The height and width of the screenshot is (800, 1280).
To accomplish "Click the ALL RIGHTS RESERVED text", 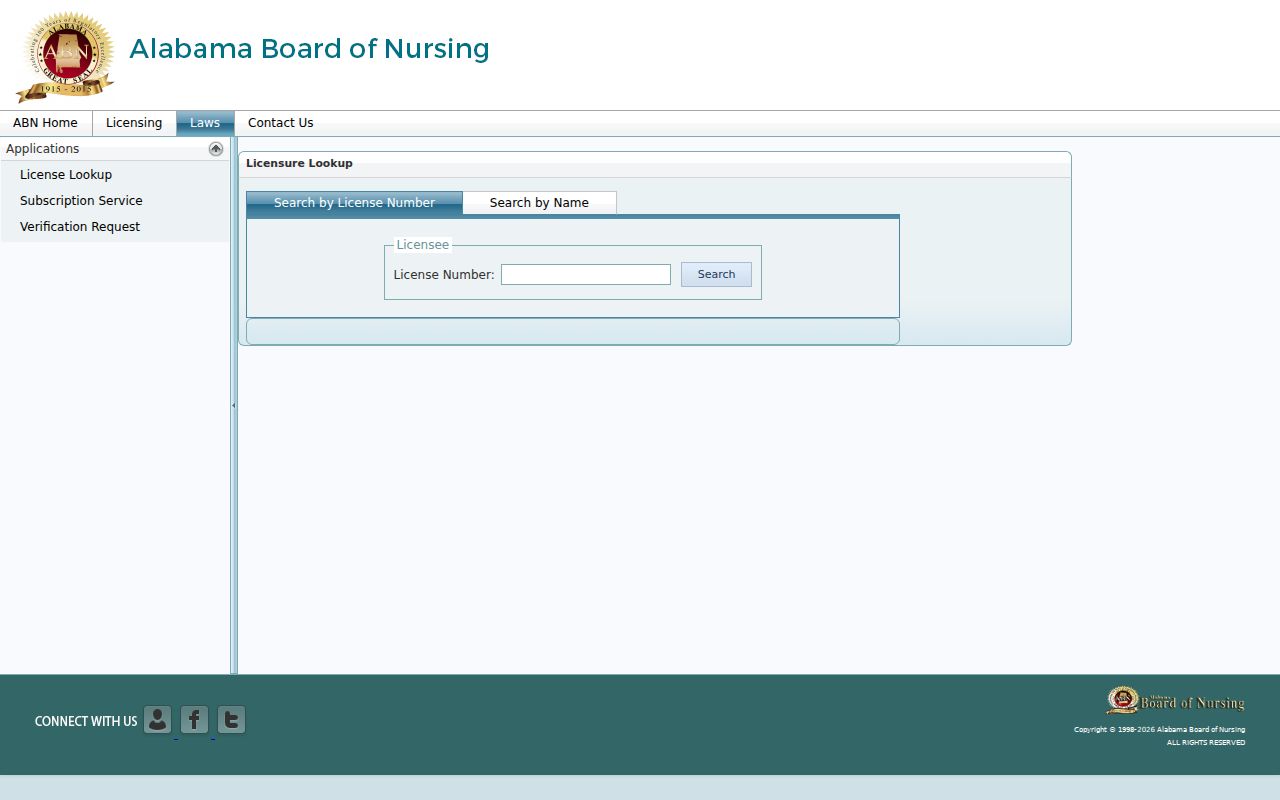I will 1206,742.
